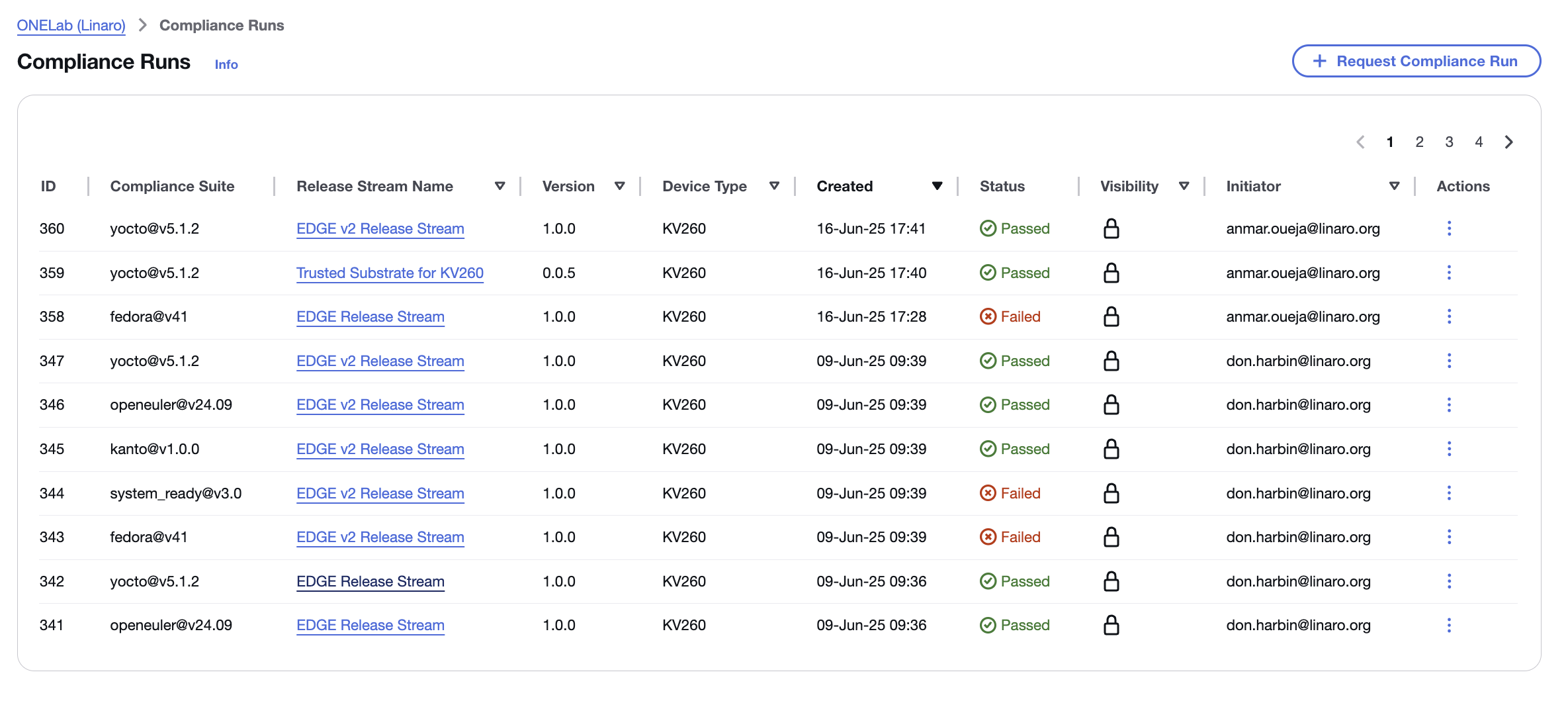
Task: Click the lock visibility icon for run 343
Action: coord(1111,537)
